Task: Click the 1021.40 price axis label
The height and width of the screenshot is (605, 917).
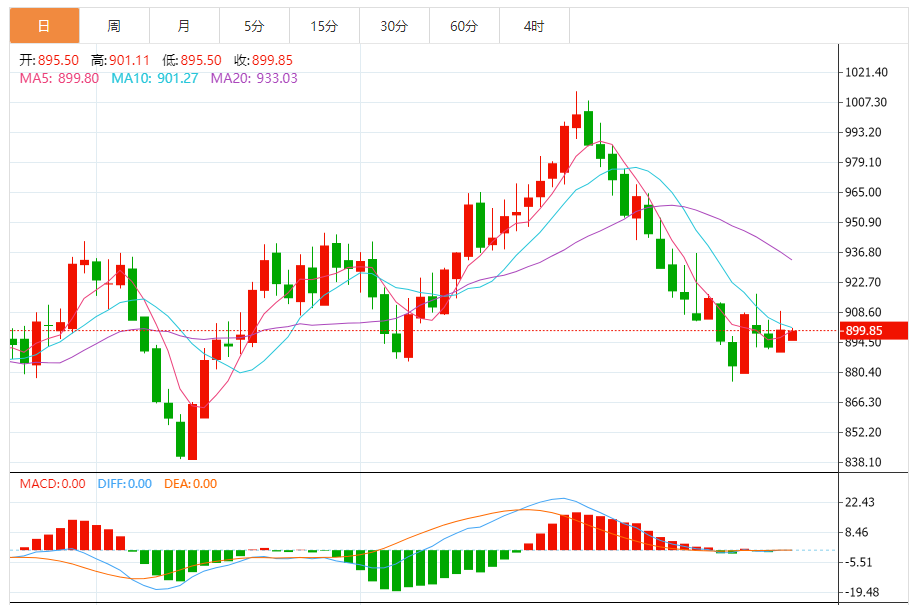Action: click(867, 73)
